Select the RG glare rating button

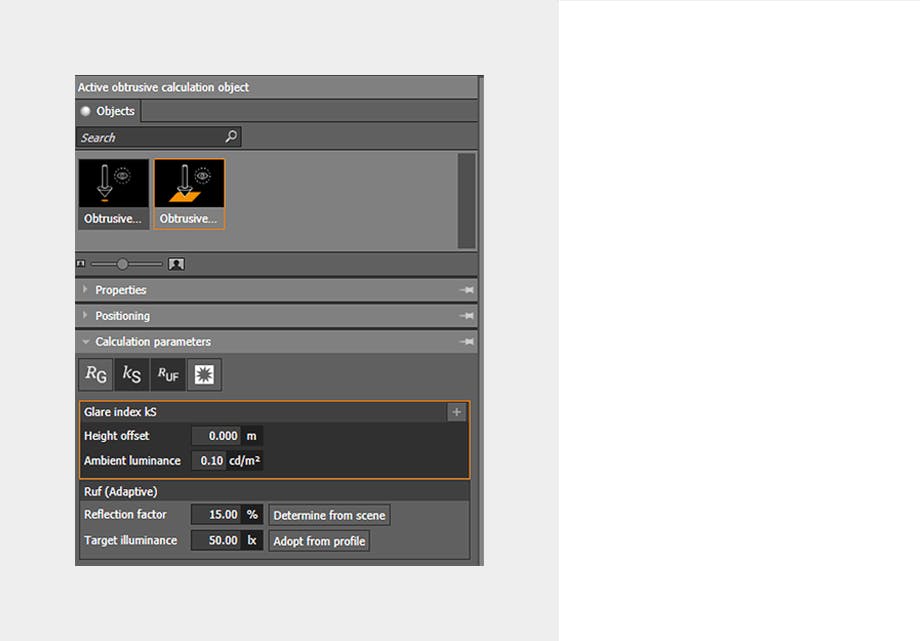(96, 375)
